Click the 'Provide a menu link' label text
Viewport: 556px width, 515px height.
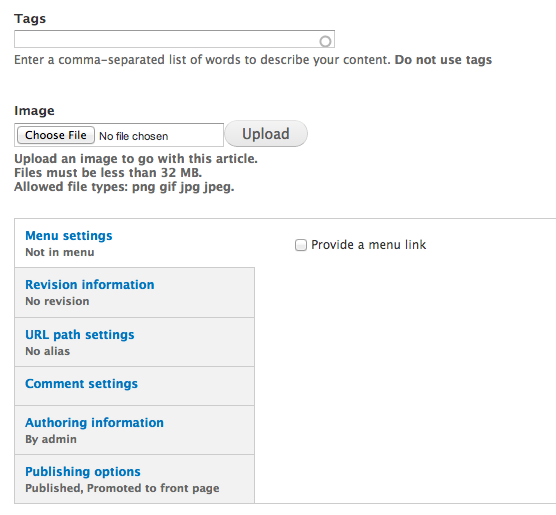(368, 245)
